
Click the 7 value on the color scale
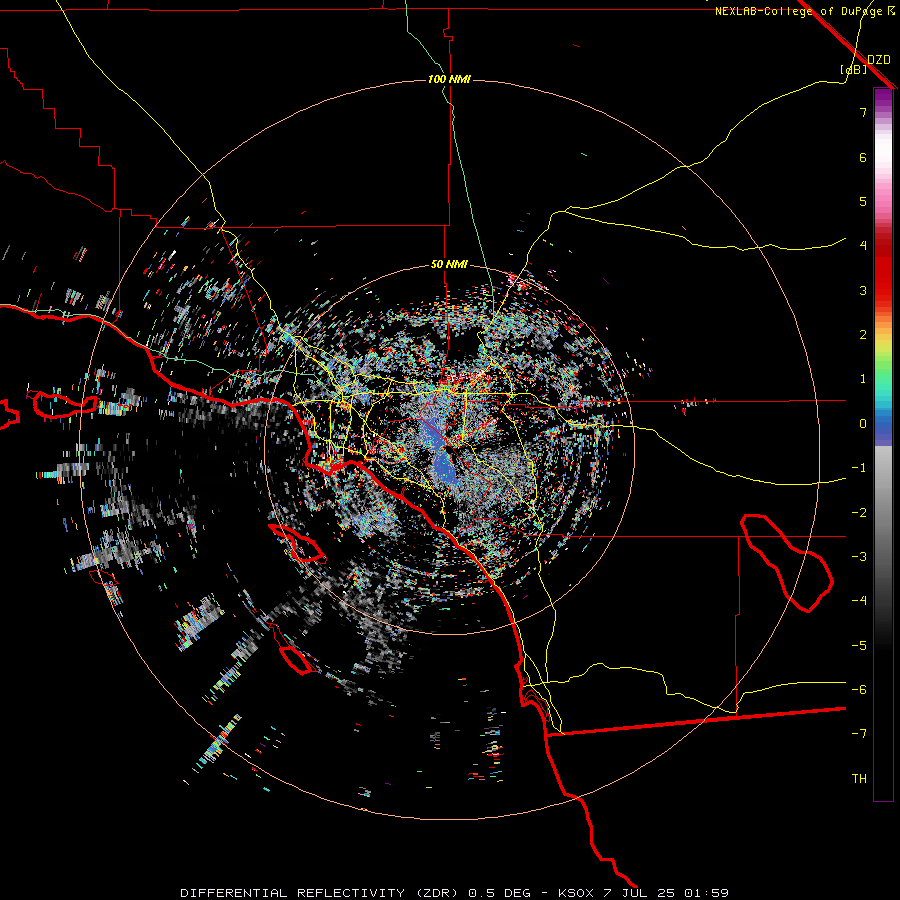pos(863,112)
